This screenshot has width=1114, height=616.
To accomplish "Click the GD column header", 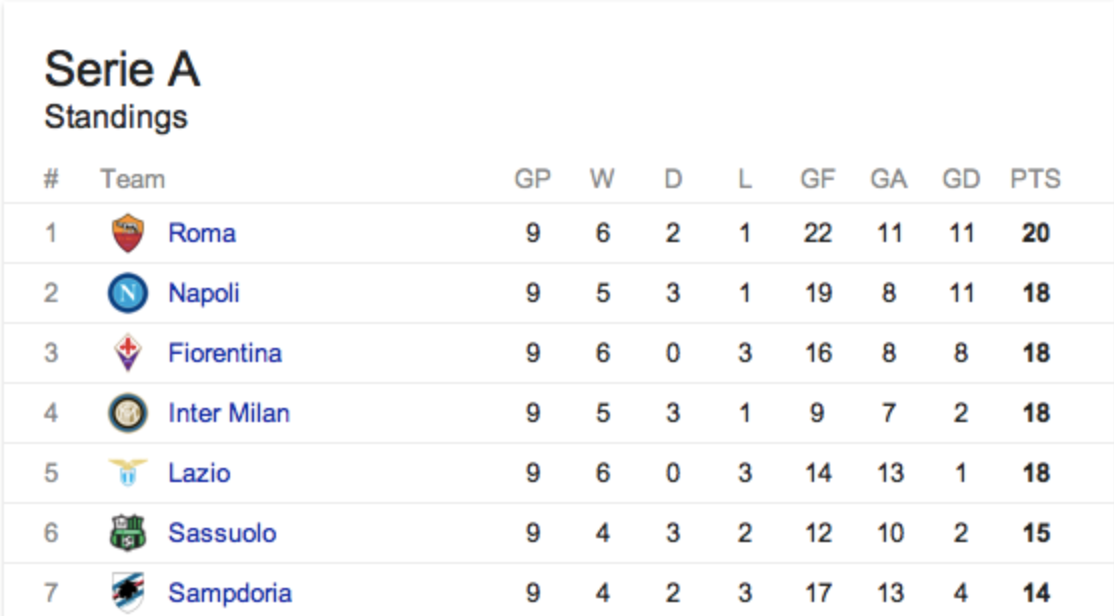I will 961,179.
